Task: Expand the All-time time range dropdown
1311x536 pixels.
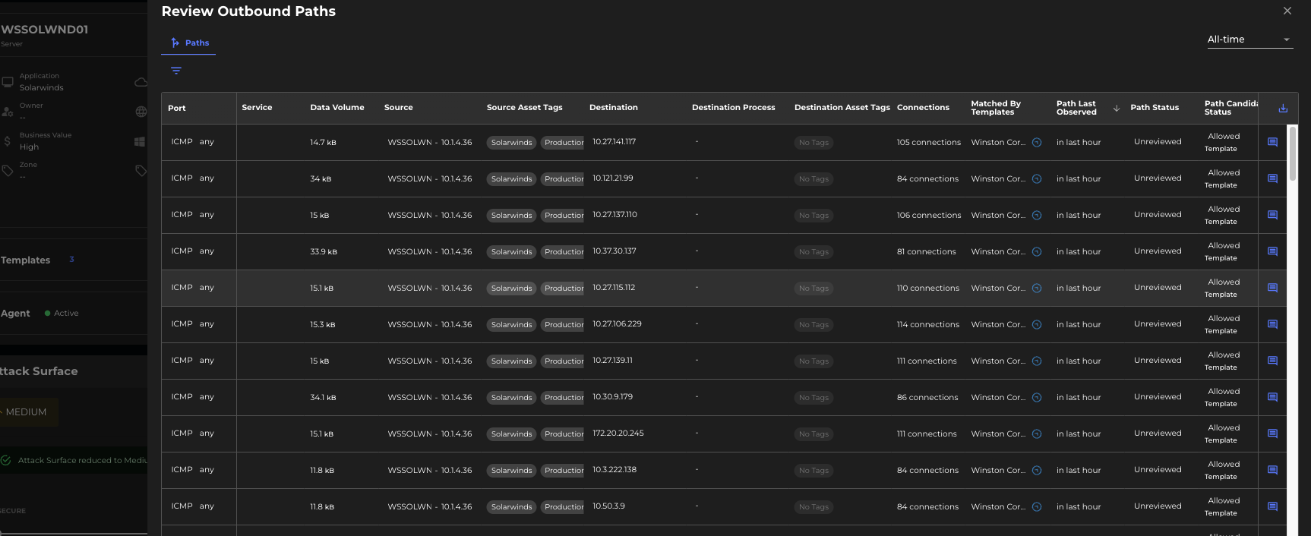Action: tap(1249, 40)
